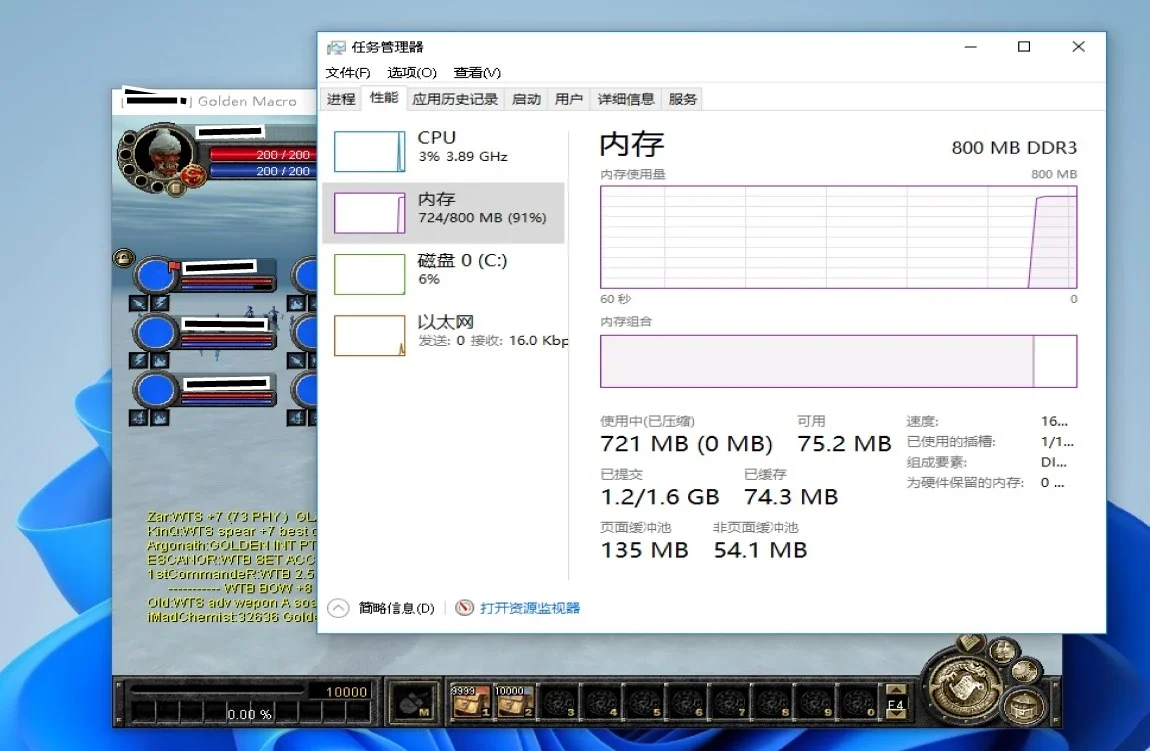Click the up arrow above F4 hotbar page
Viewport: 1150px width, 751px height.
pyautogui.click(x=896, y=690)
